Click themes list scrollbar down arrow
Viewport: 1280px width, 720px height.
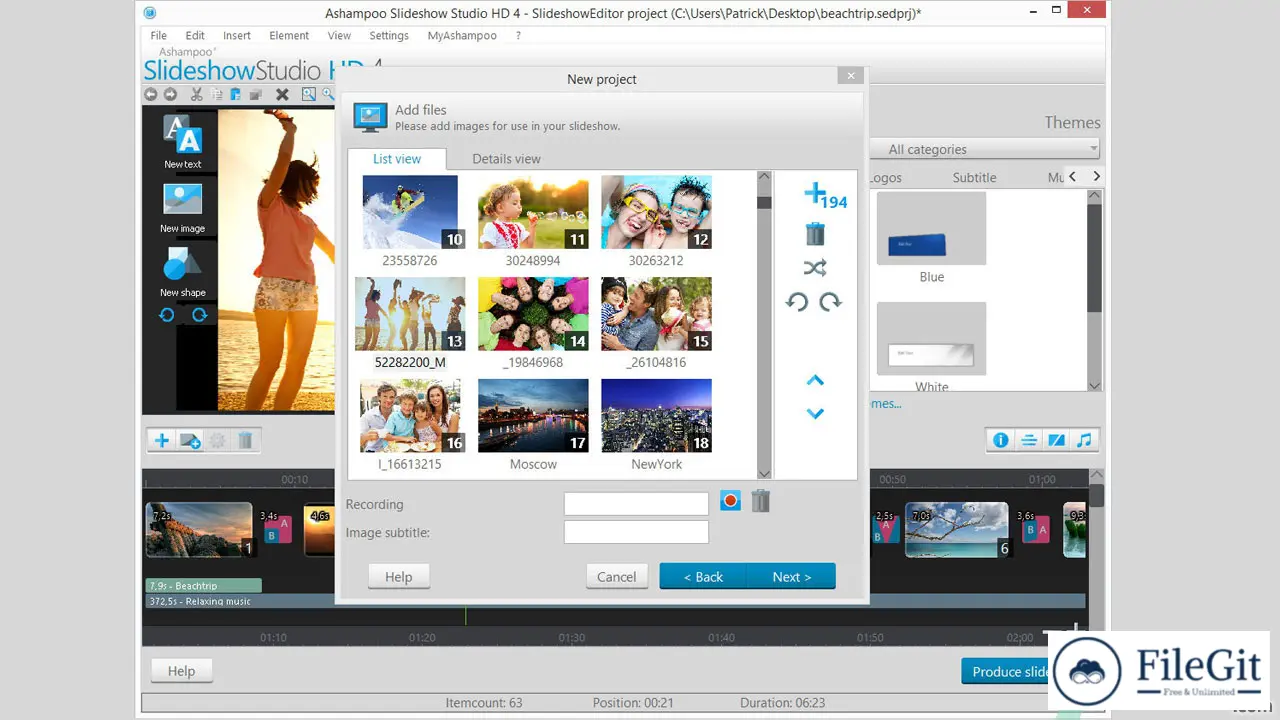1094,385
